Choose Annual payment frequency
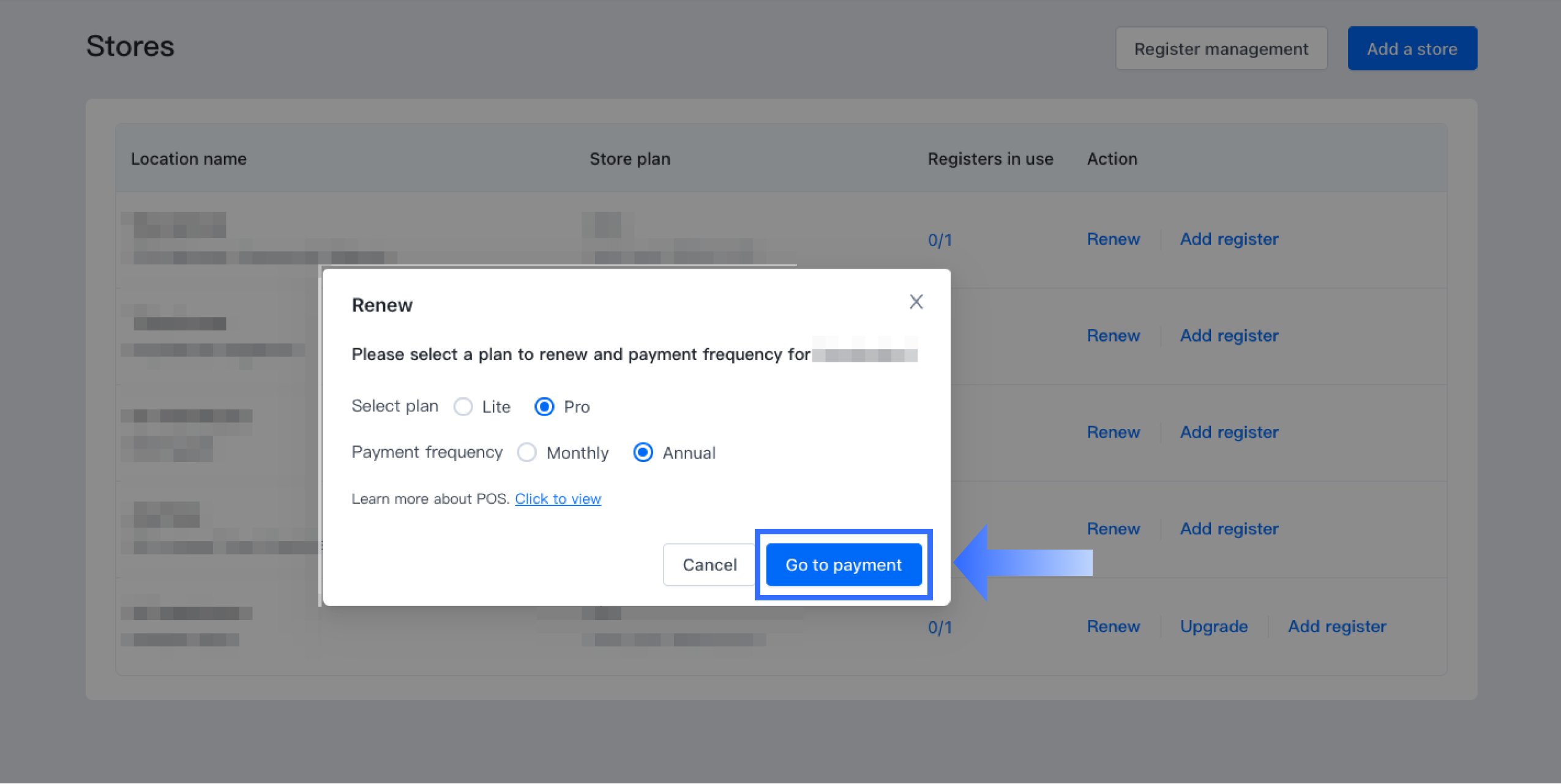The width and height of the screenshot is (1561, 784). pos(643,453)
